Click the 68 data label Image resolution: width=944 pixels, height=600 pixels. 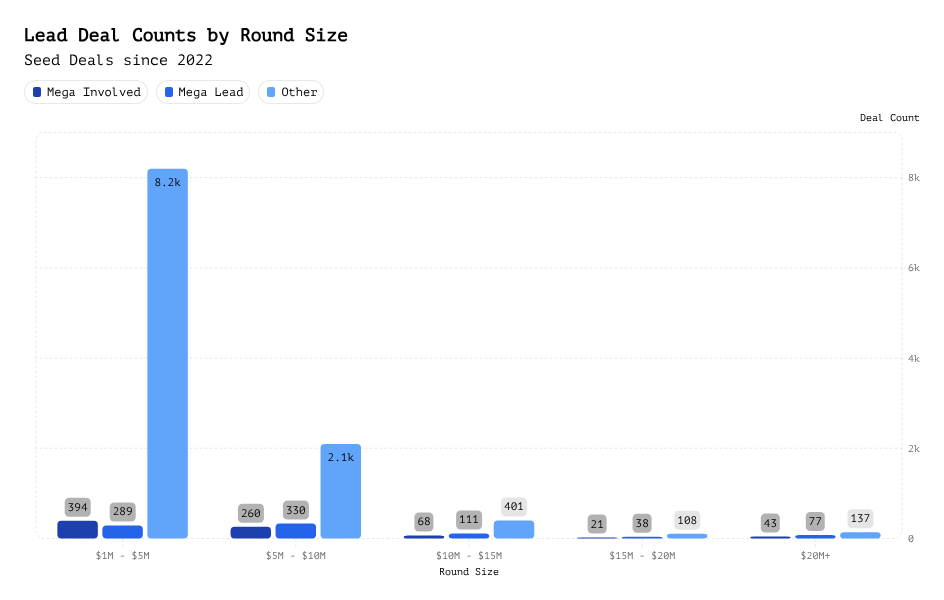click(x=424, y=522)
